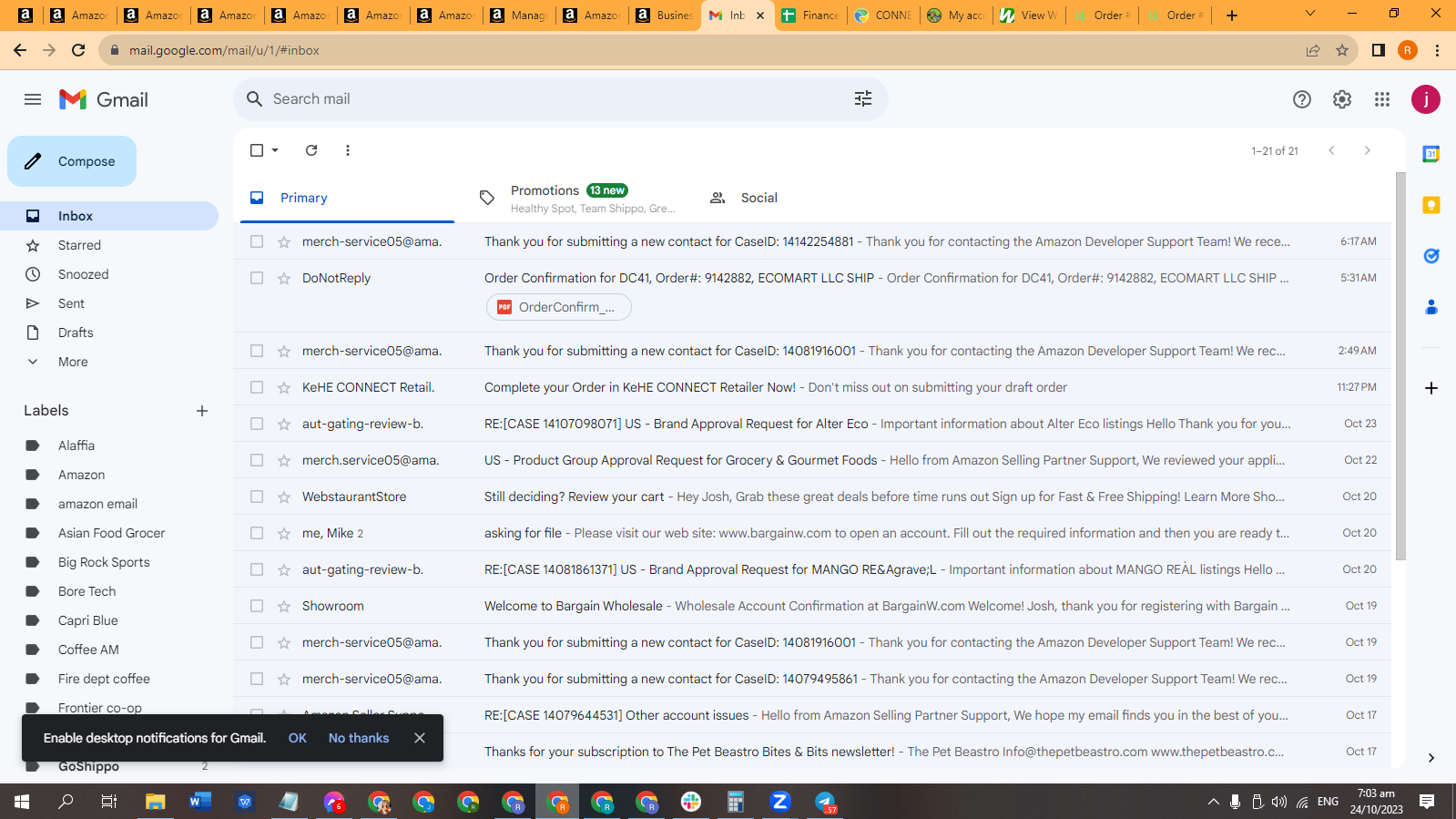1456x819 pixels.
Task: Select the KeHE CONNECT Retail email checkbox
Action: tap(257, 387)
